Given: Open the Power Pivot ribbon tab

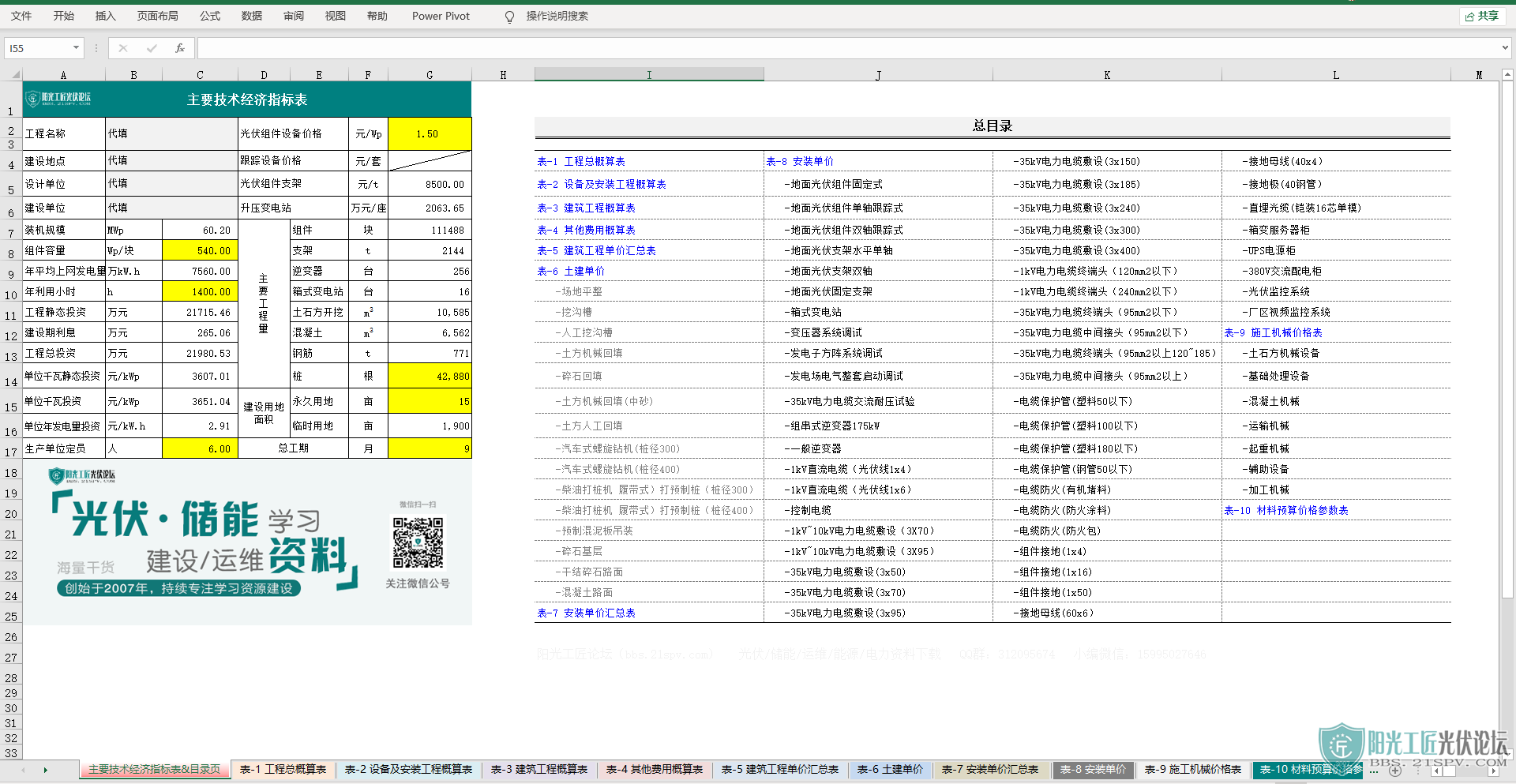Looking at the screenshot, I should tap(441, 16).
